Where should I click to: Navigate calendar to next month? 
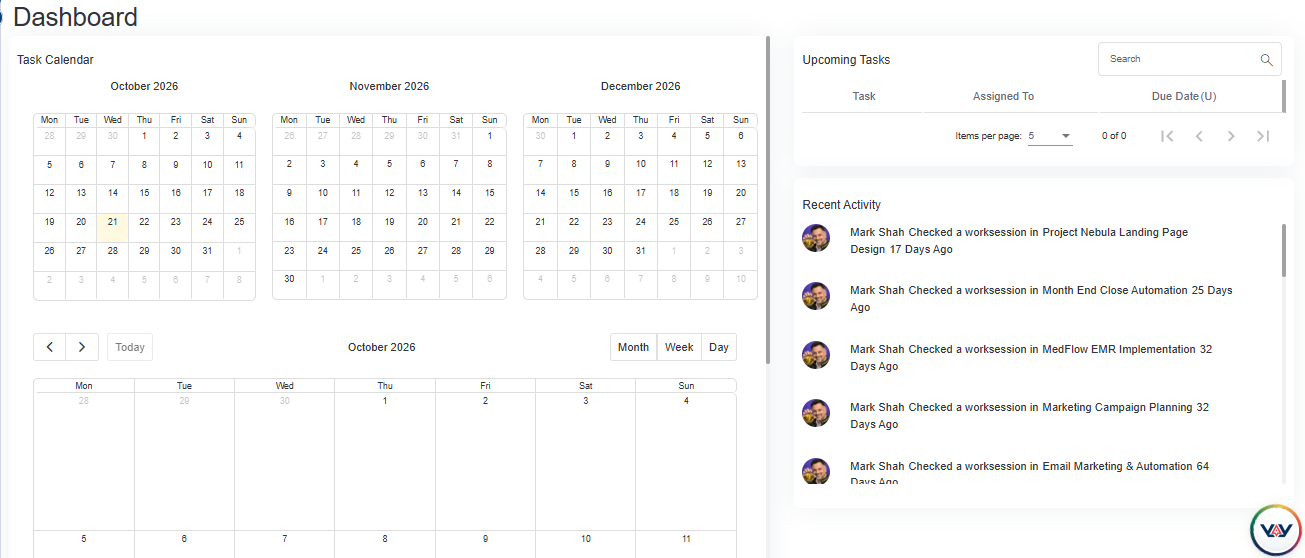click(x=82, y=347)
